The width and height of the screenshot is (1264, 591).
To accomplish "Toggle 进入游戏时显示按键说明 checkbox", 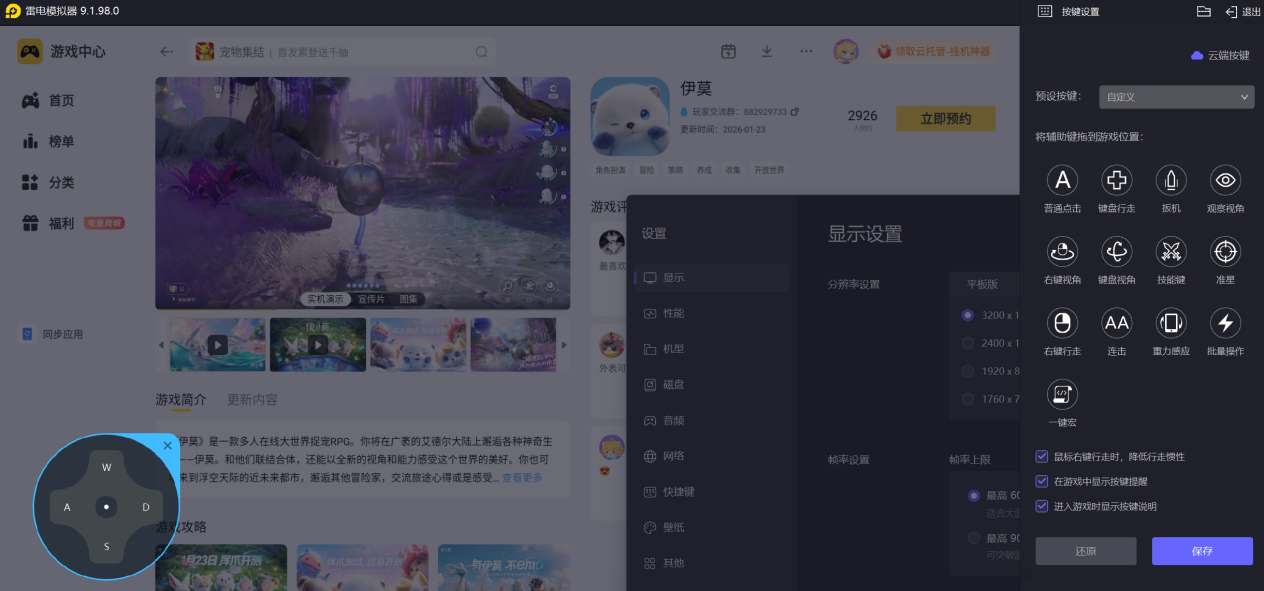I will (x=1042, y=506).
